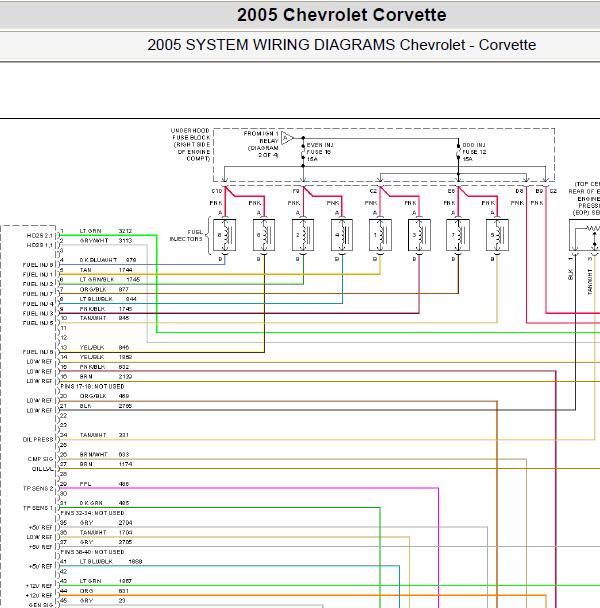The width and height of the screenshot is (600, 608).
Task: Click the BRN 2129 wire label
Action: [x=106, y=377]
